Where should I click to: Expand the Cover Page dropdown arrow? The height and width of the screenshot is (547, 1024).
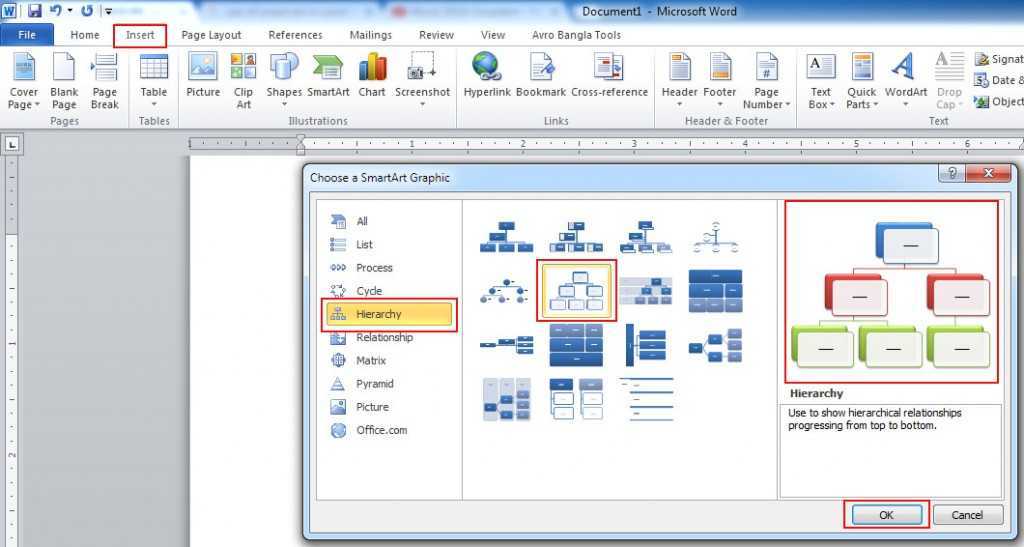[x=37, y=105]
